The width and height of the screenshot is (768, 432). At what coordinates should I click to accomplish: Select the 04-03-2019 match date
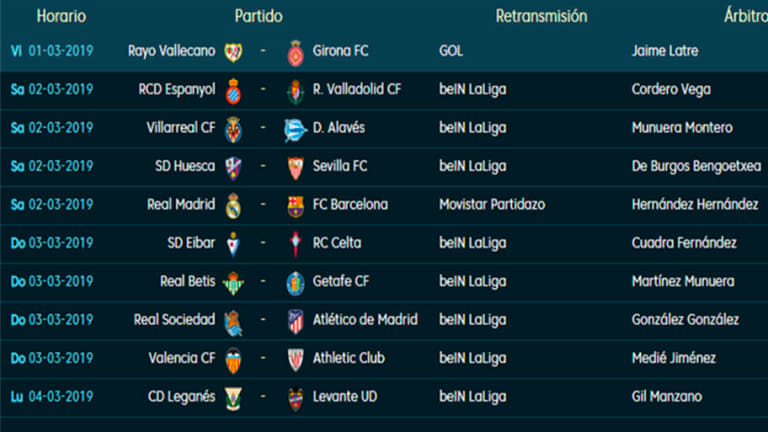tap(61, 397)
